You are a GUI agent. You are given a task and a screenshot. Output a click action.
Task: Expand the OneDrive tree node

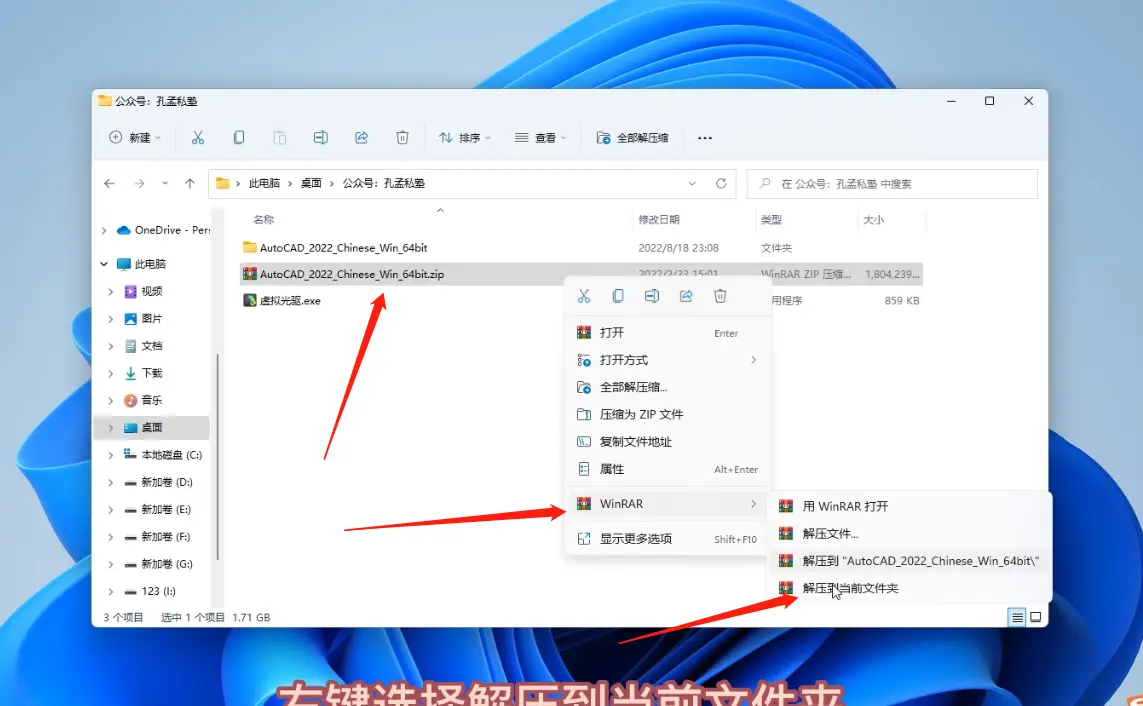coord(104,230)
